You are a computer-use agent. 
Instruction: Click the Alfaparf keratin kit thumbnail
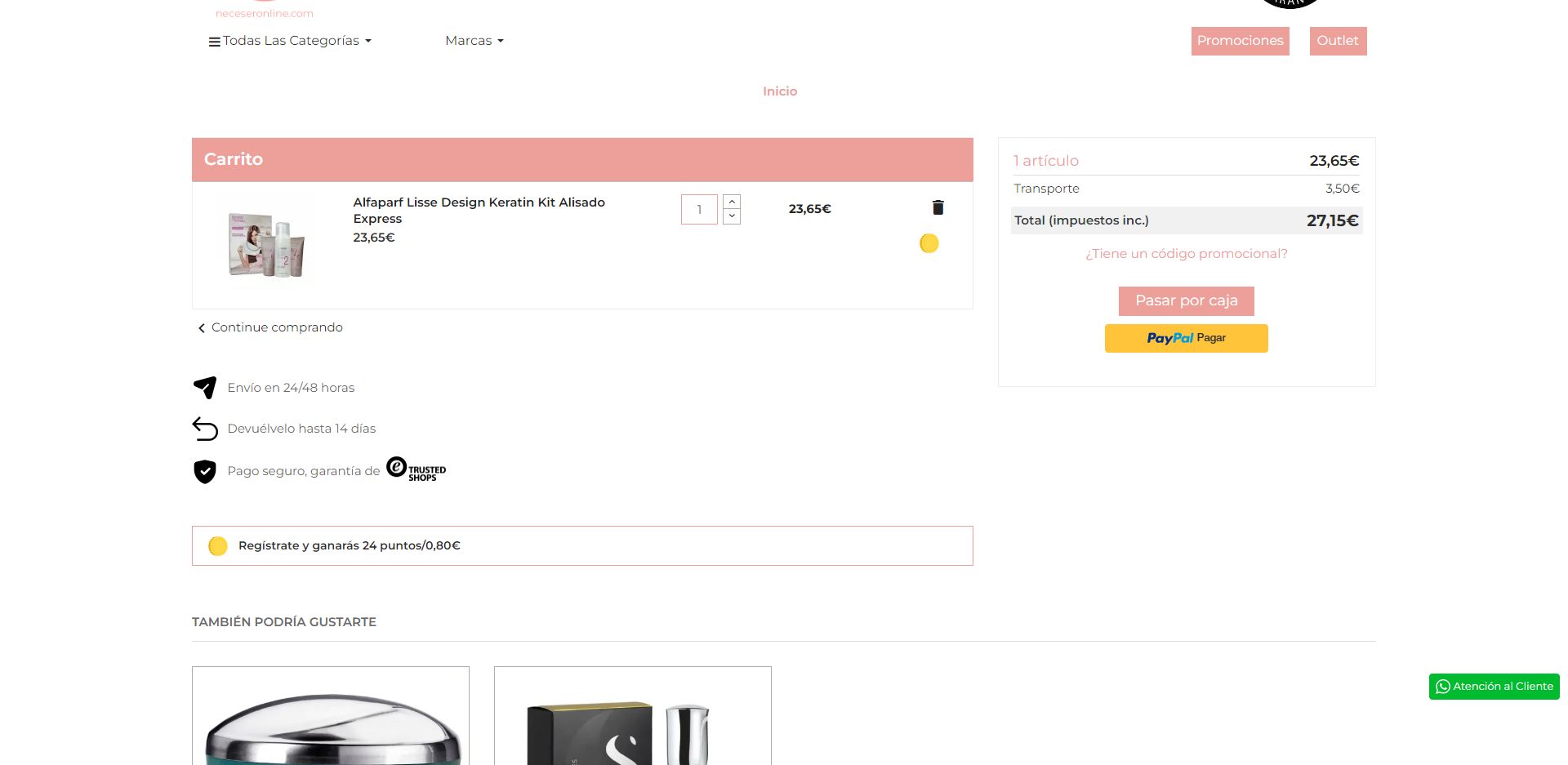pos(266,245)
